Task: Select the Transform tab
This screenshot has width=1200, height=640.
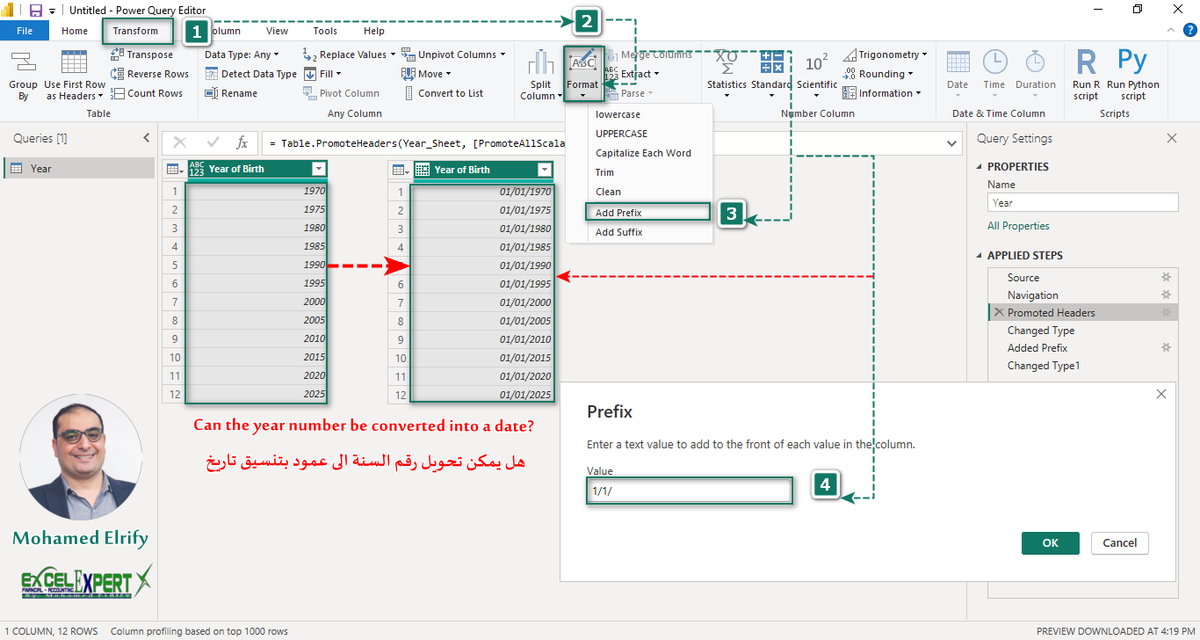Action: (135, 31)
